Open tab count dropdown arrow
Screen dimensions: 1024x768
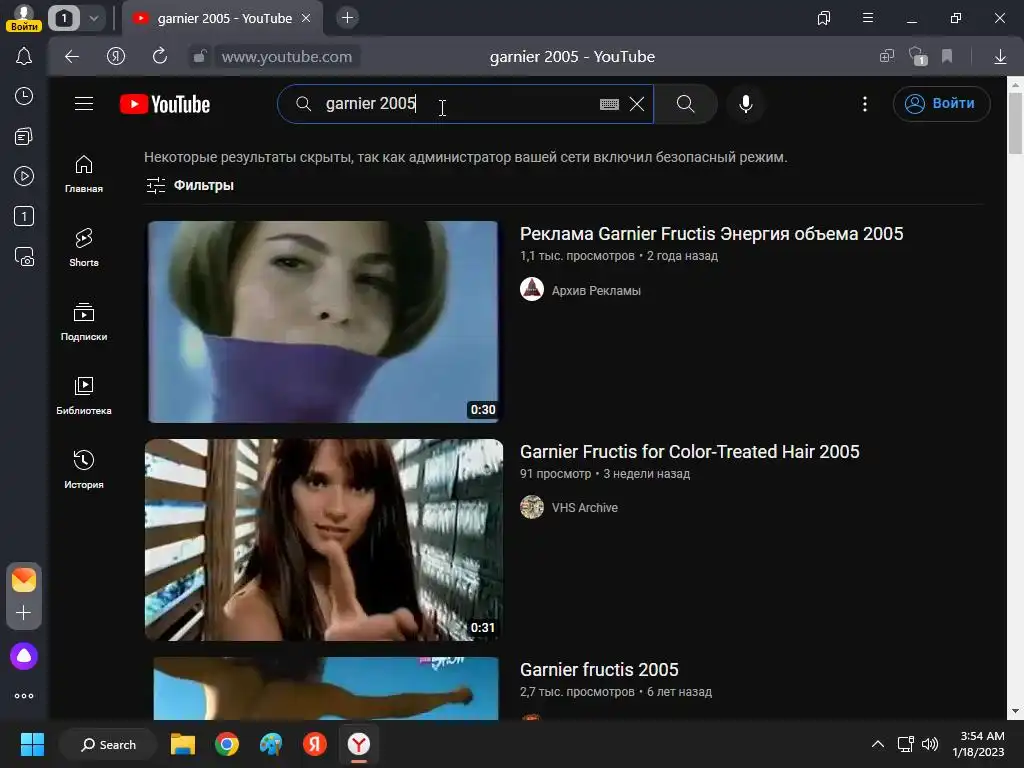tap(93, 18)
